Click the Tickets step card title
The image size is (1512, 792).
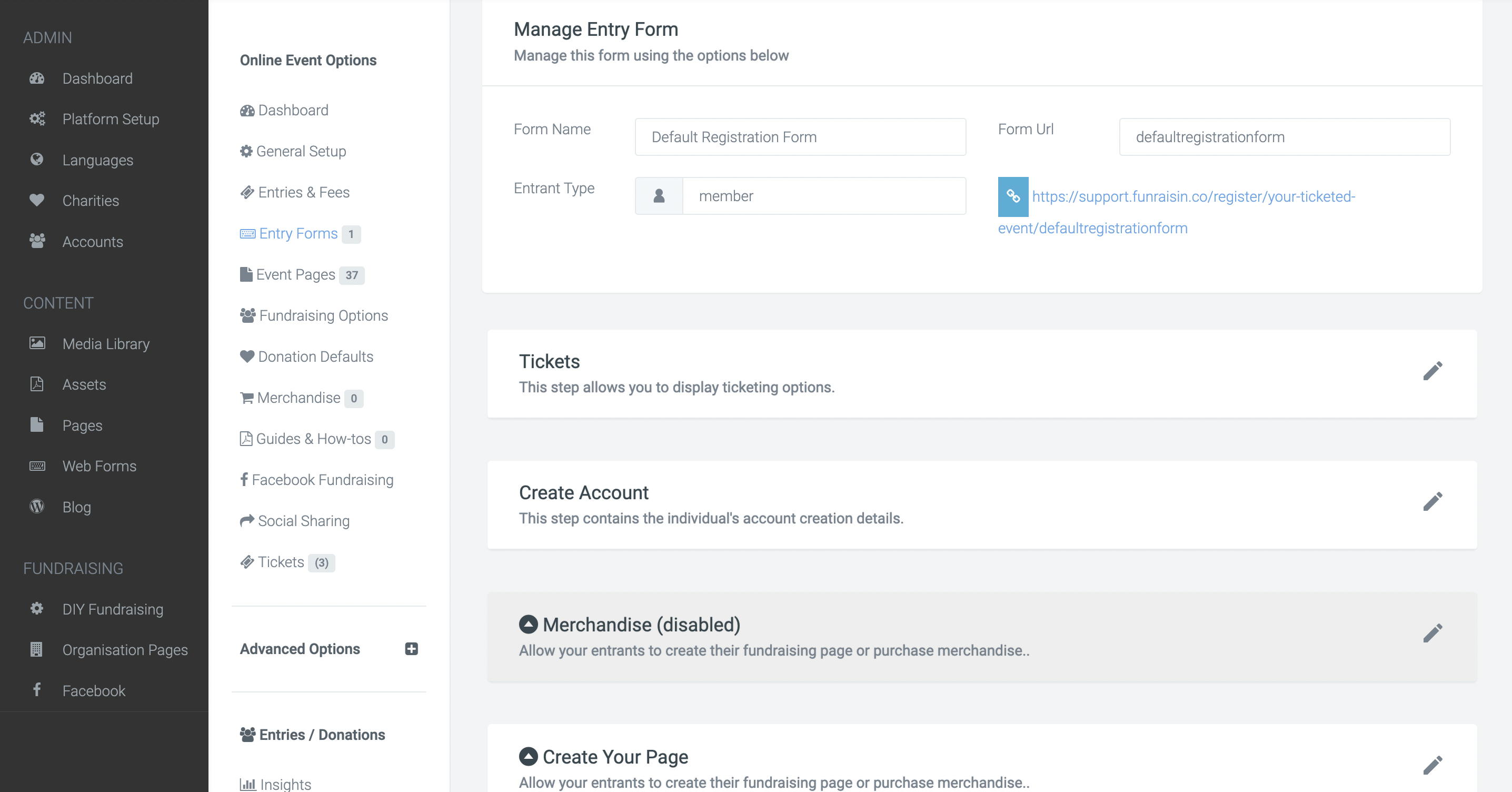pyautogui.click(x=550, y=362)
